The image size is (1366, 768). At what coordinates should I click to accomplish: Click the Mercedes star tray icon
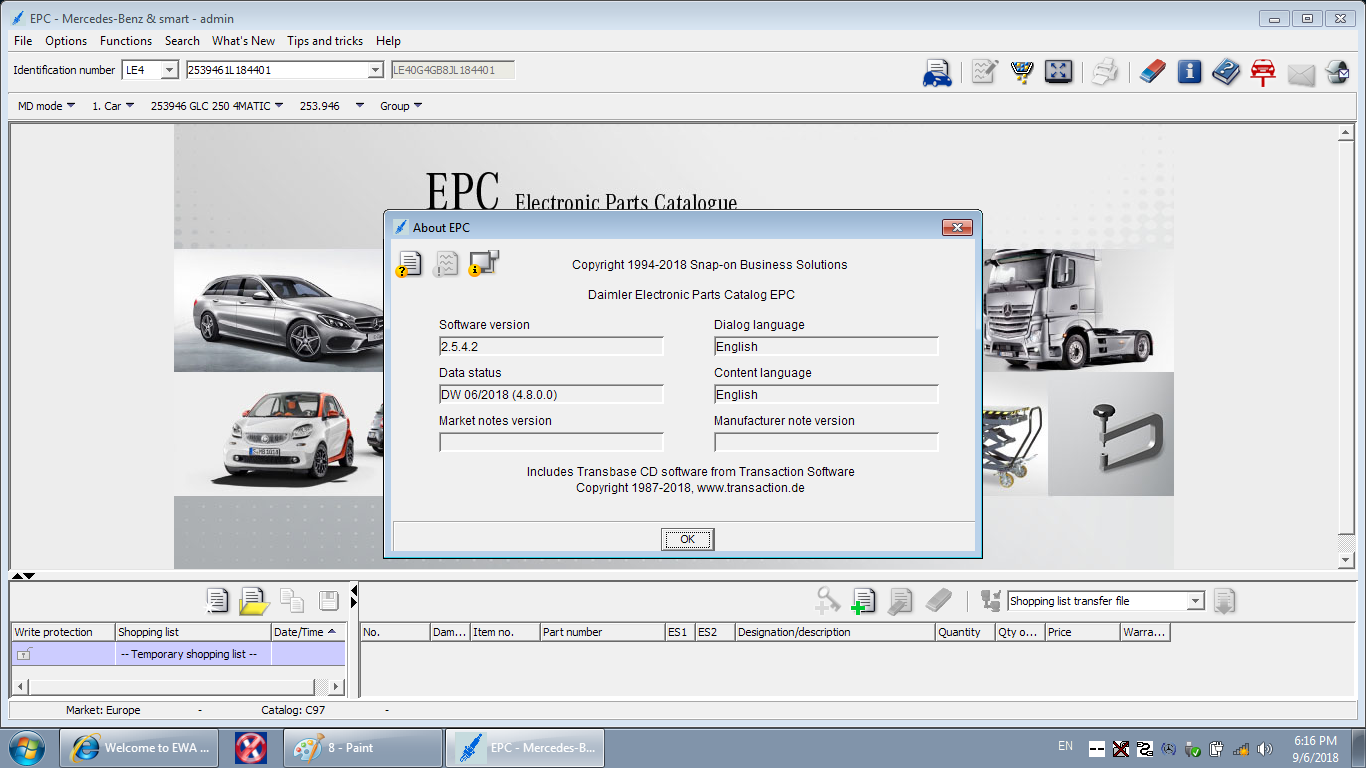[1168, 748]
